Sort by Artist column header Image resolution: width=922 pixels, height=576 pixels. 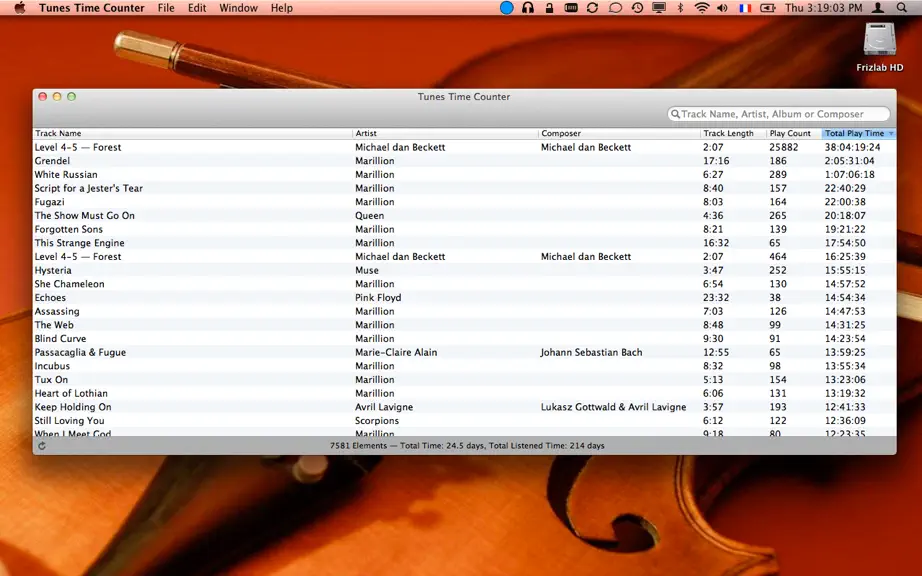(445, 133)
